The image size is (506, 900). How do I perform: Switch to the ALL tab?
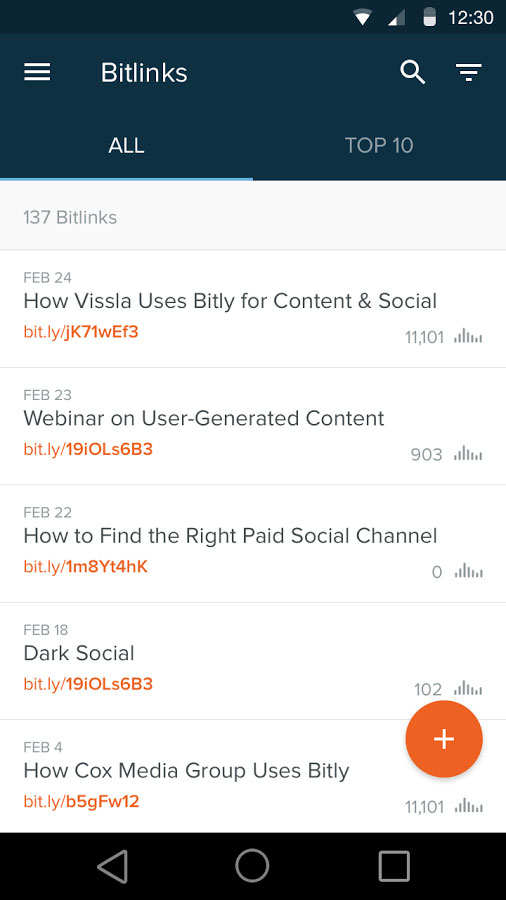(126, 145)
